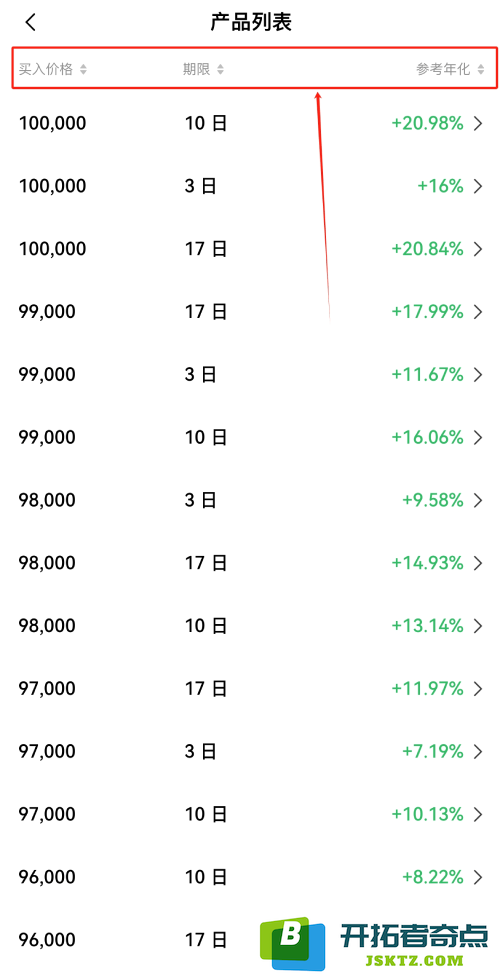Sort by 参考年化 arrows icon
The width and height of the screenshot is (500, 974).
point(481,69)
